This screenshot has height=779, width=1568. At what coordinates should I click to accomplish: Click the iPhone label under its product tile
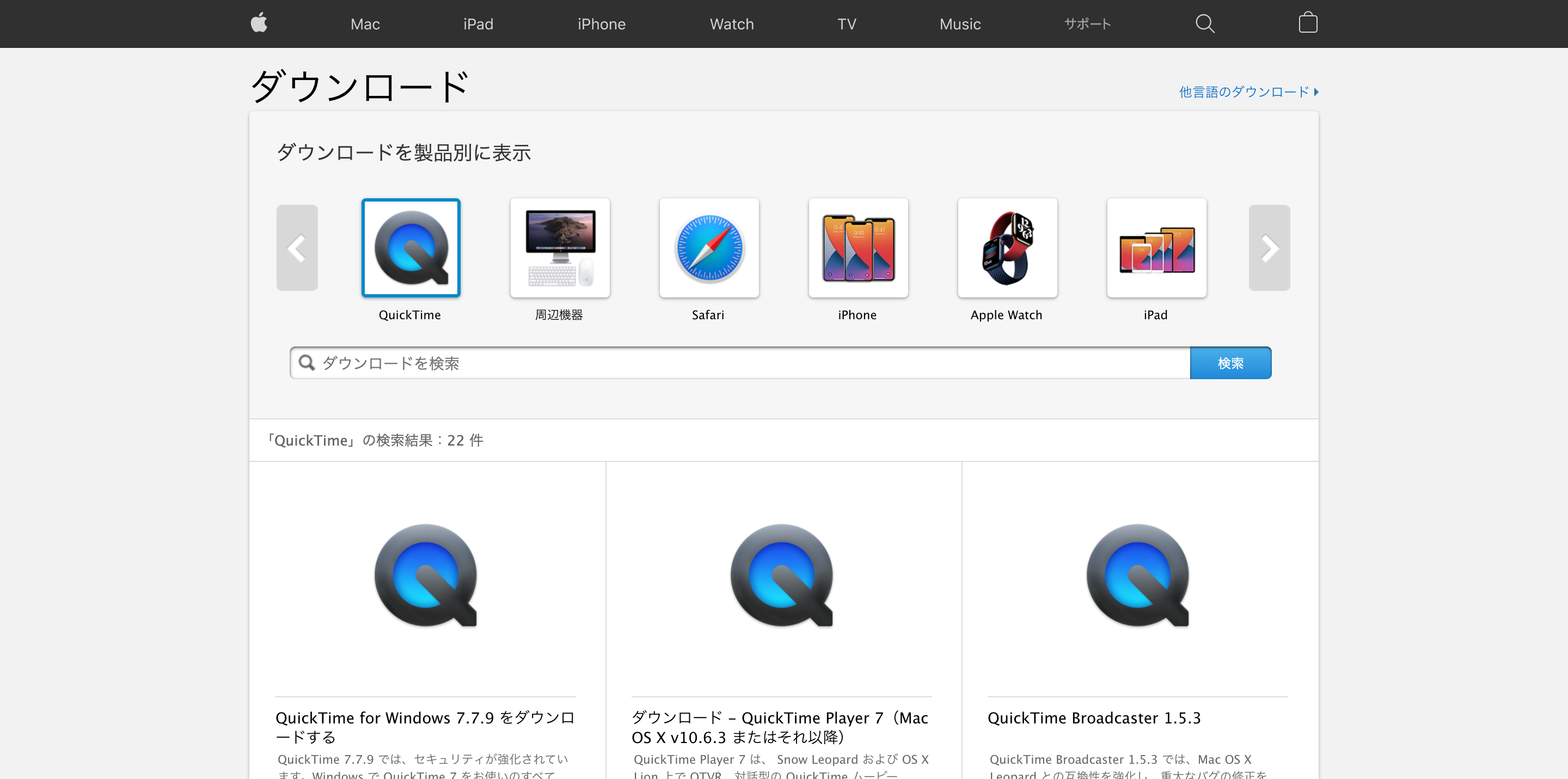[x=857, y=315]
